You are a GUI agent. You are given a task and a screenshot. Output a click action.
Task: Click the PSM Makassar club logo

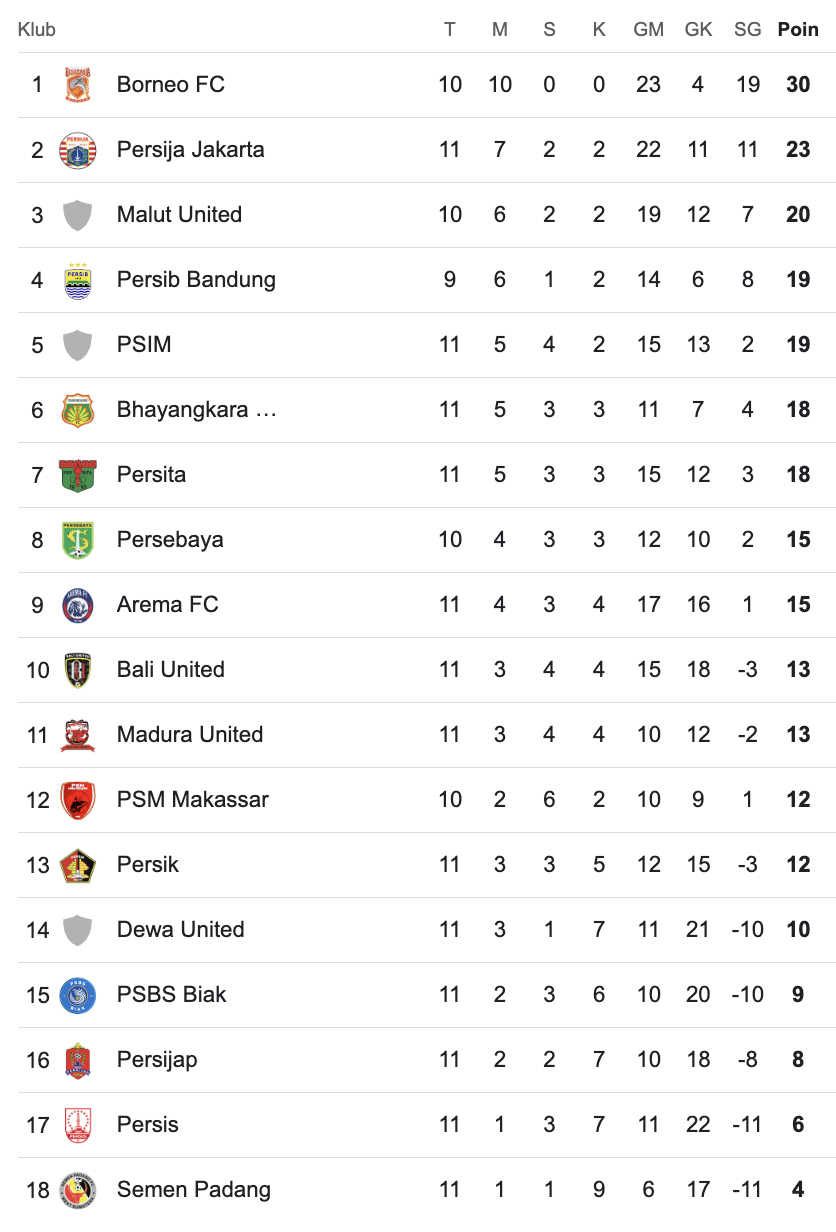[77, 800]
